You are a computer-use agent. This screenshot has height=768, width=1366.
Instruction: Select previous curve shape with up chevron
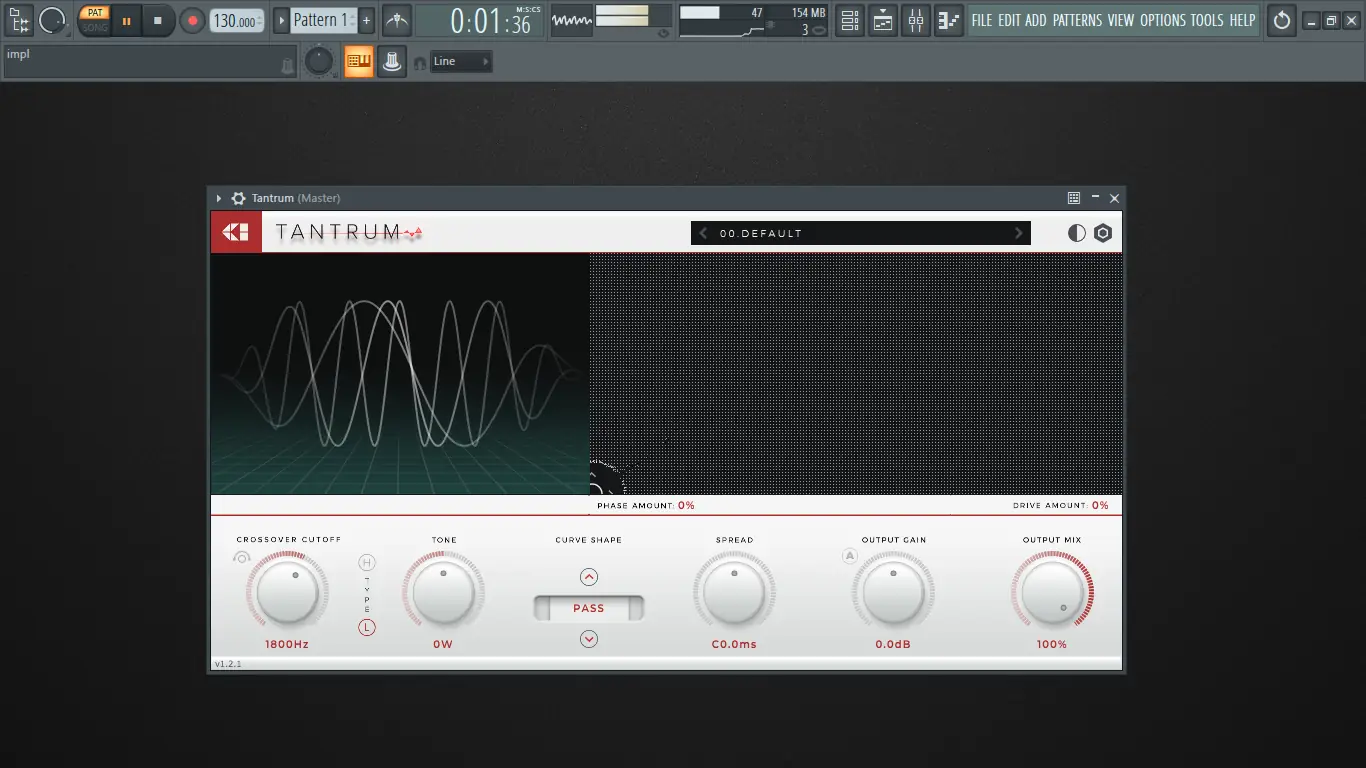tap(589, 576)
